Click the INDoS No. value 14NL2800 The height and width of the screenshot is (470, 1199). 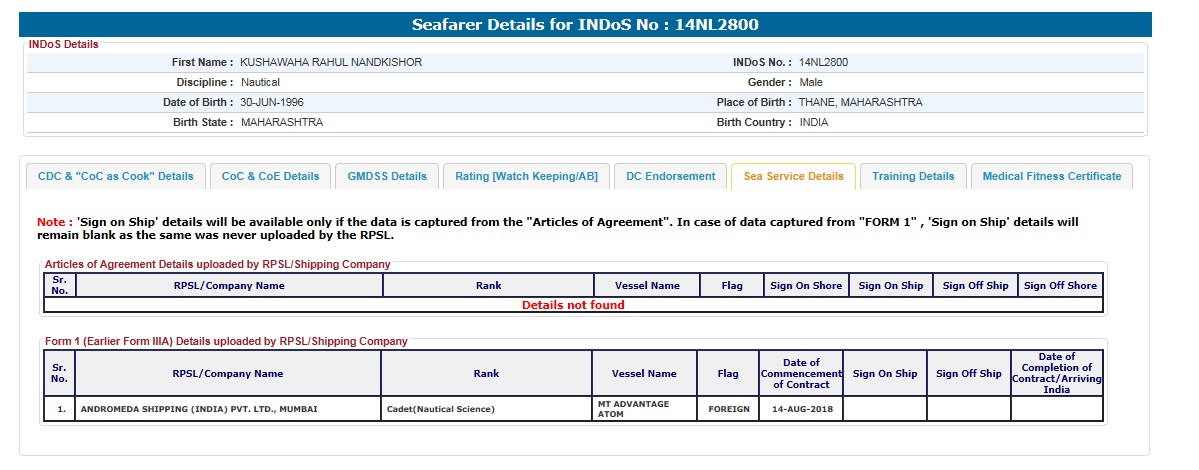coord(824,62)
